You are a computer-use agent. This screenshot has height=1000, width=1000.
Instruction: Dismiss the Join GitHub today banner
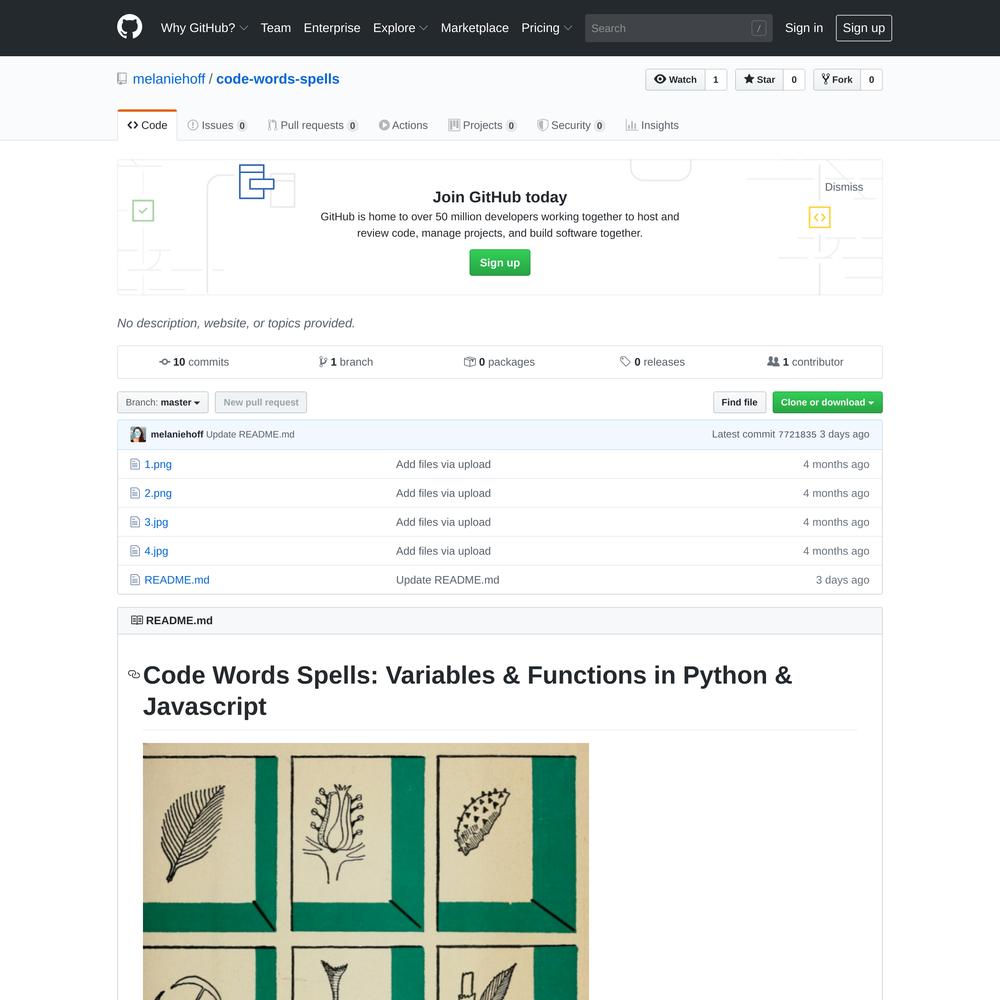point(844,187)
